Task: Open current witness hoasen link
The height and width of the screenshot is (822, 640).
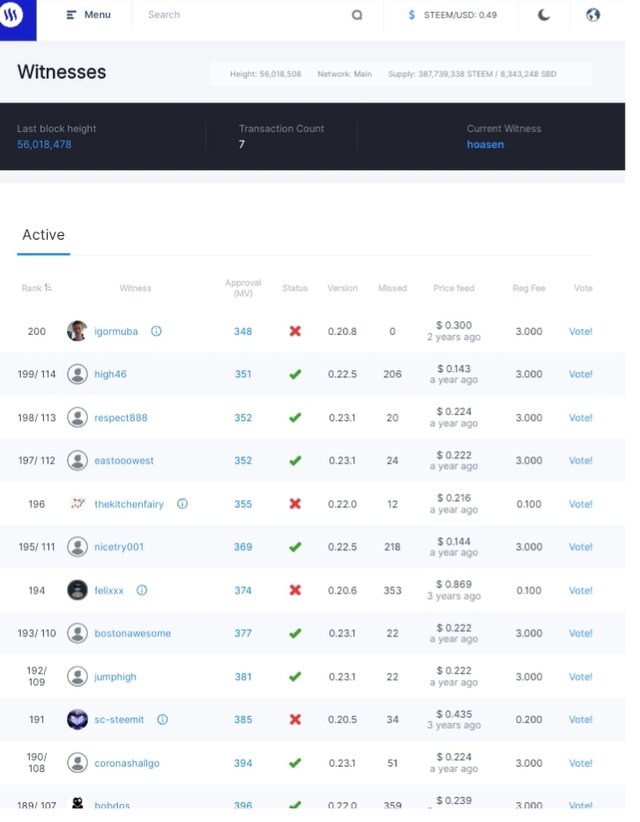Action: [x=485, y=144]
